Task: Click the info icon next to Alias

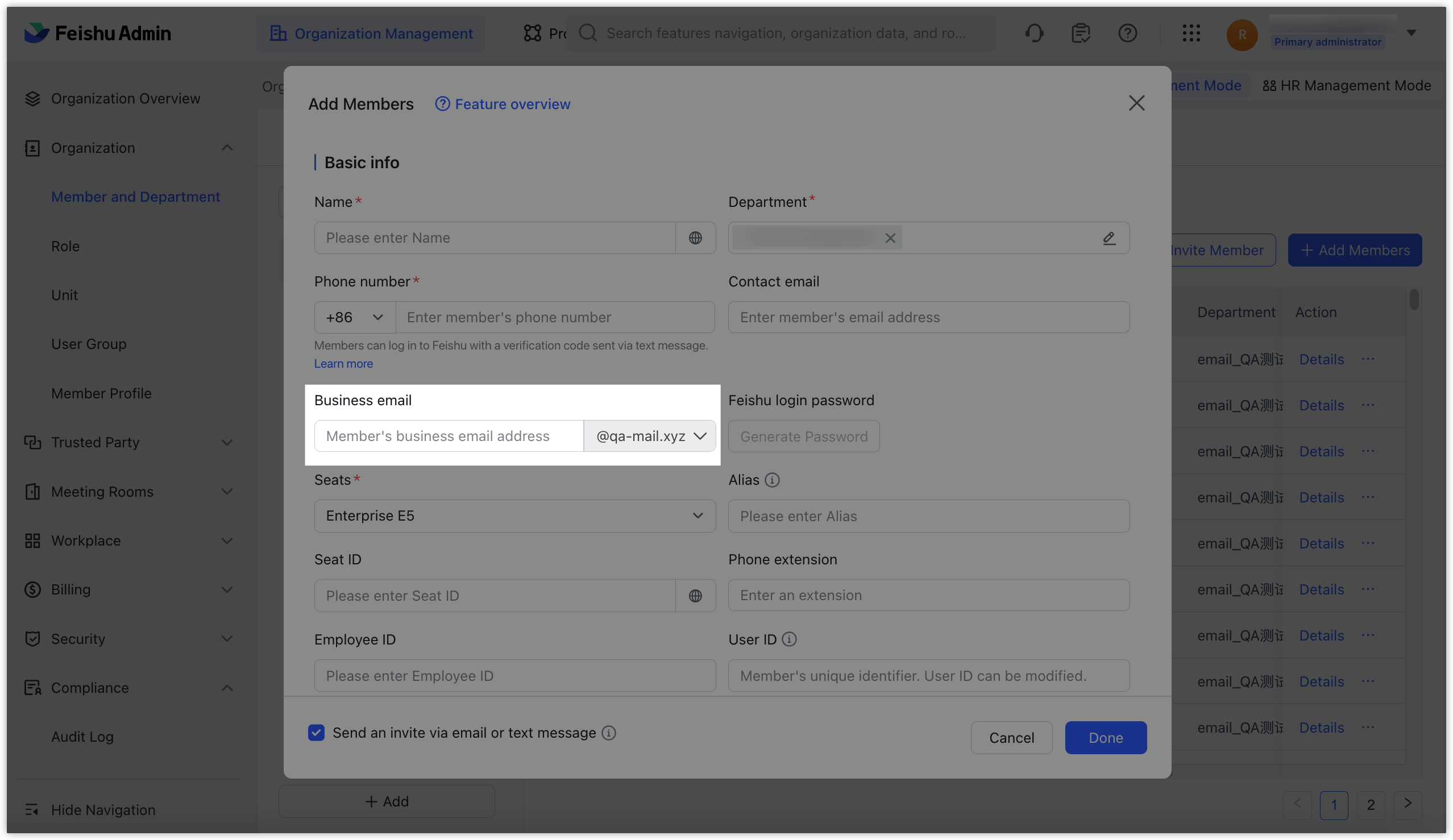Action: 772,480
